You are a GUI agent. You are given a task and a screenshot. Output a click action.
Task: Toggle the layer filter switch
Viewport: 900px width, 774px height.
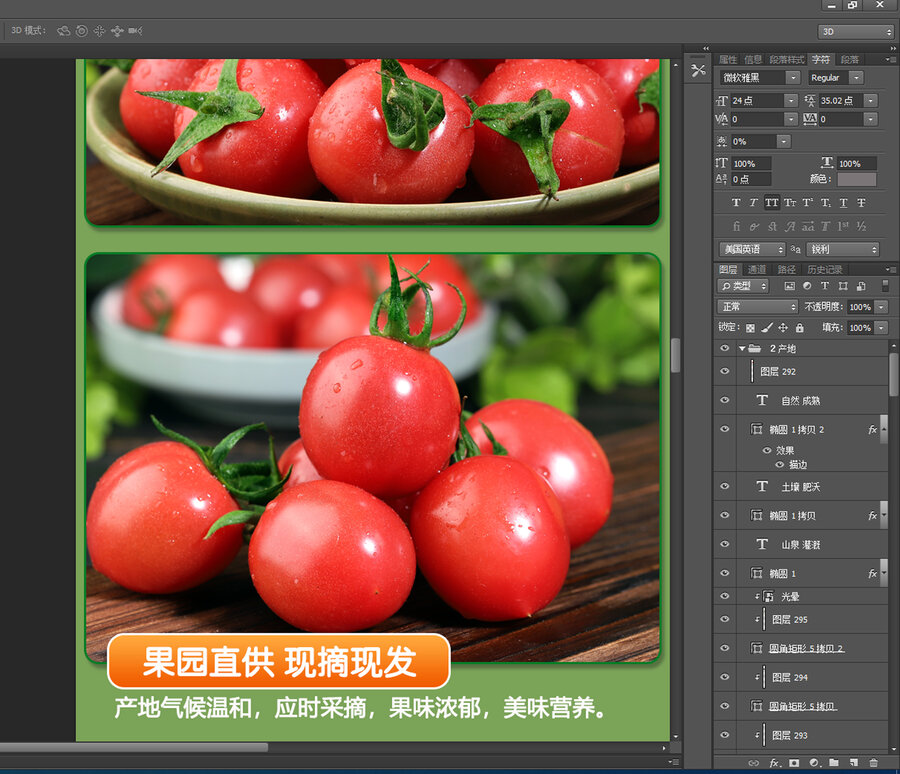coord(886,285)
